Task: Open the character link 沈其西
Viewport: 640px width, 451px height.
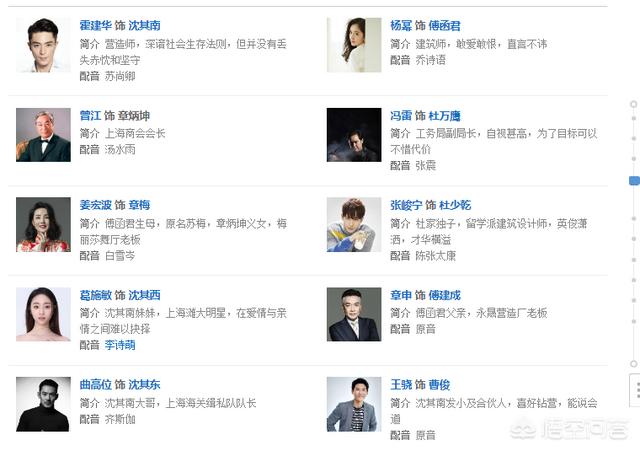Action: (x=144, y=295)
